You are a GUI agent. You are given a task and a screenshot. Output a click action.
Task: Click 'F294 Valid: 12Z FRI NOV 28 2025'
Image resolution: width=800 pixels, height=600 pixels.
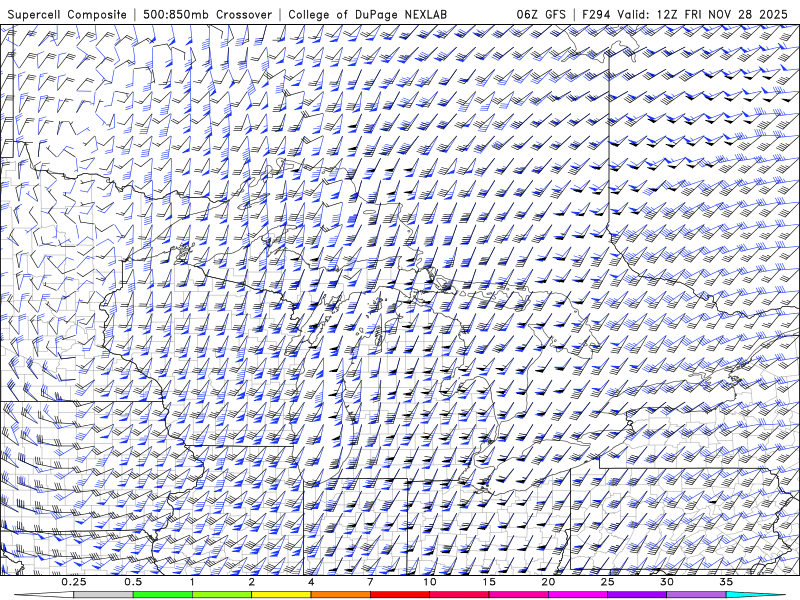pyautogui.click(x=686, y=15)
